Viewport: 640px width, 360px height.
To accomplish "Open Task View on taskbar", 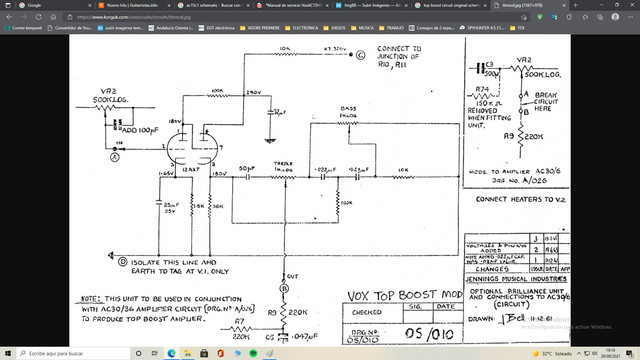I will 155,353.
